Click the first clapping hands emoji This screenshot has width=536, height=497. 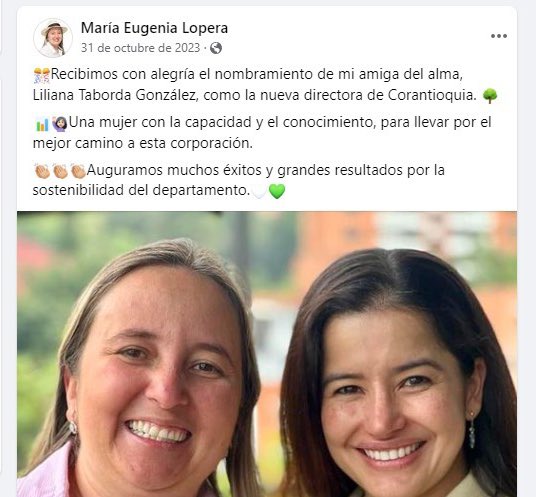(x=42, y=171)
